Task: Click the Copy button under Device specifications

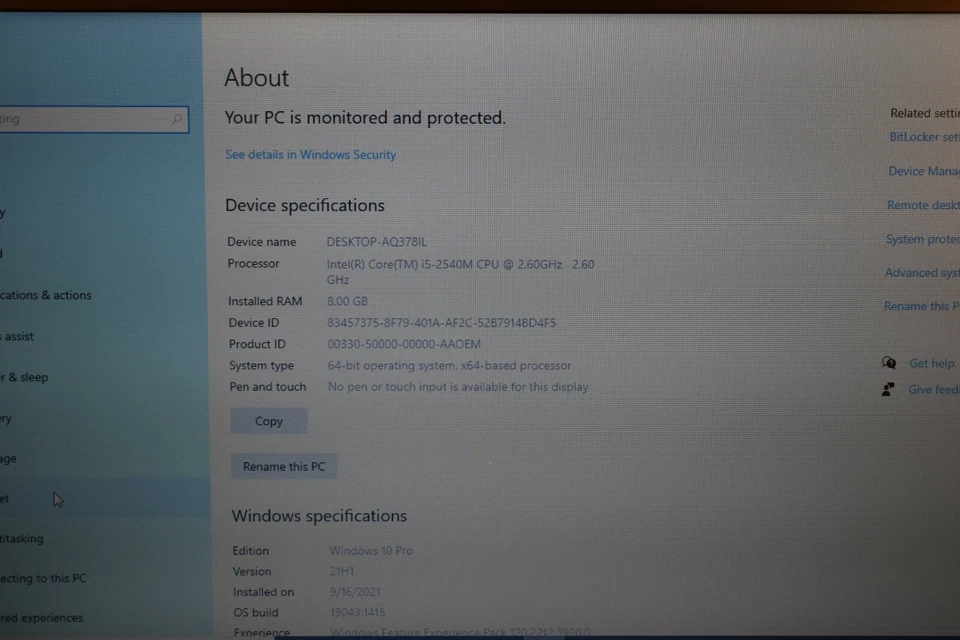Action: (268, 421)
